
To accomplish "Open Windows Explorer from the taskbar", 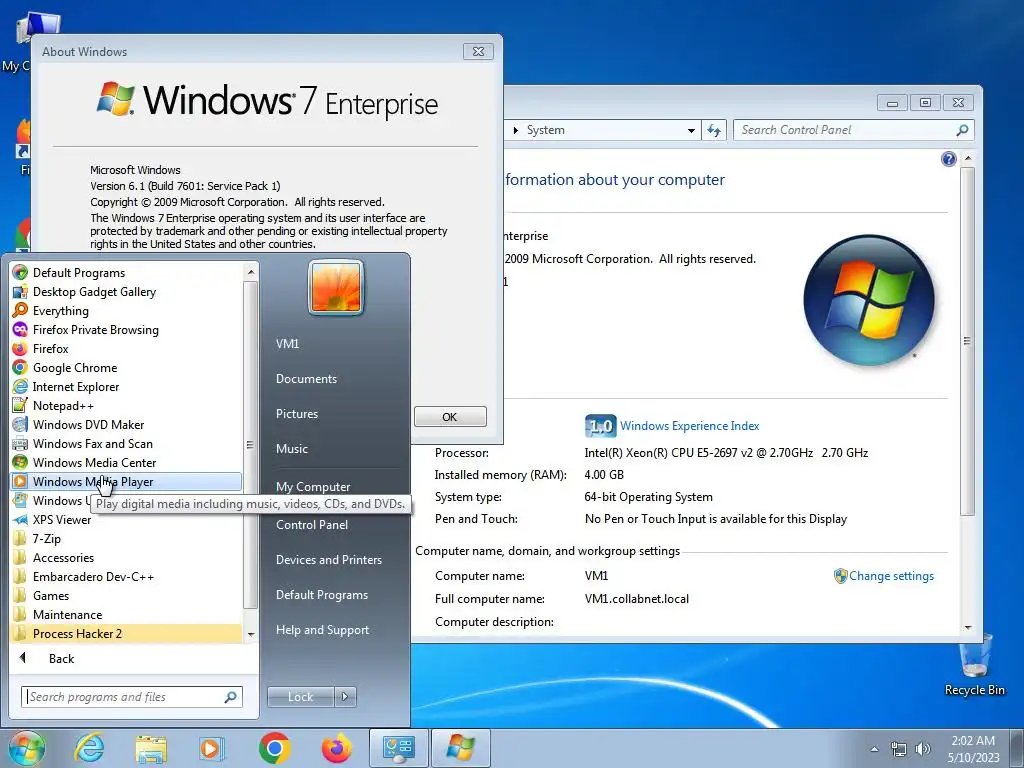I will [151, 748].
